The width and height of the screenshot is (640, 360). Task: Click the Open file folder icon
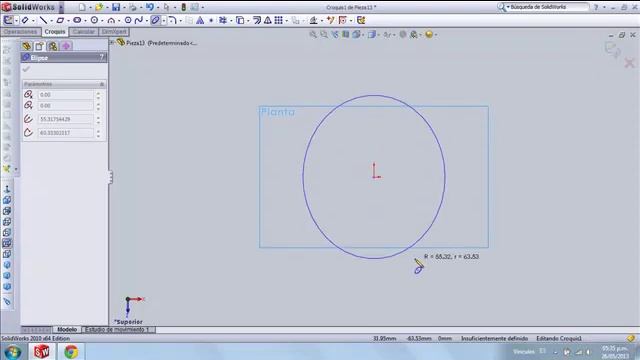(99, 7)
